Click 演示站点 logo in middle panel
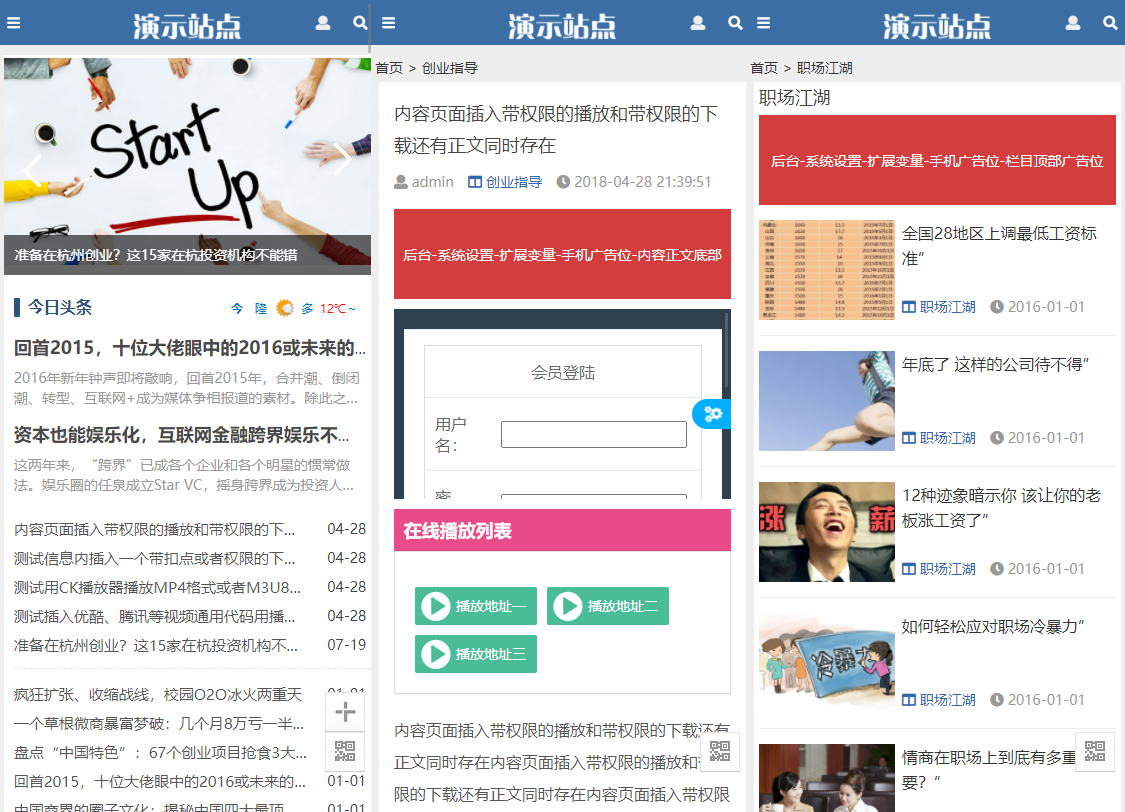Screen dimensions: 1125x812 click(562, 25)
